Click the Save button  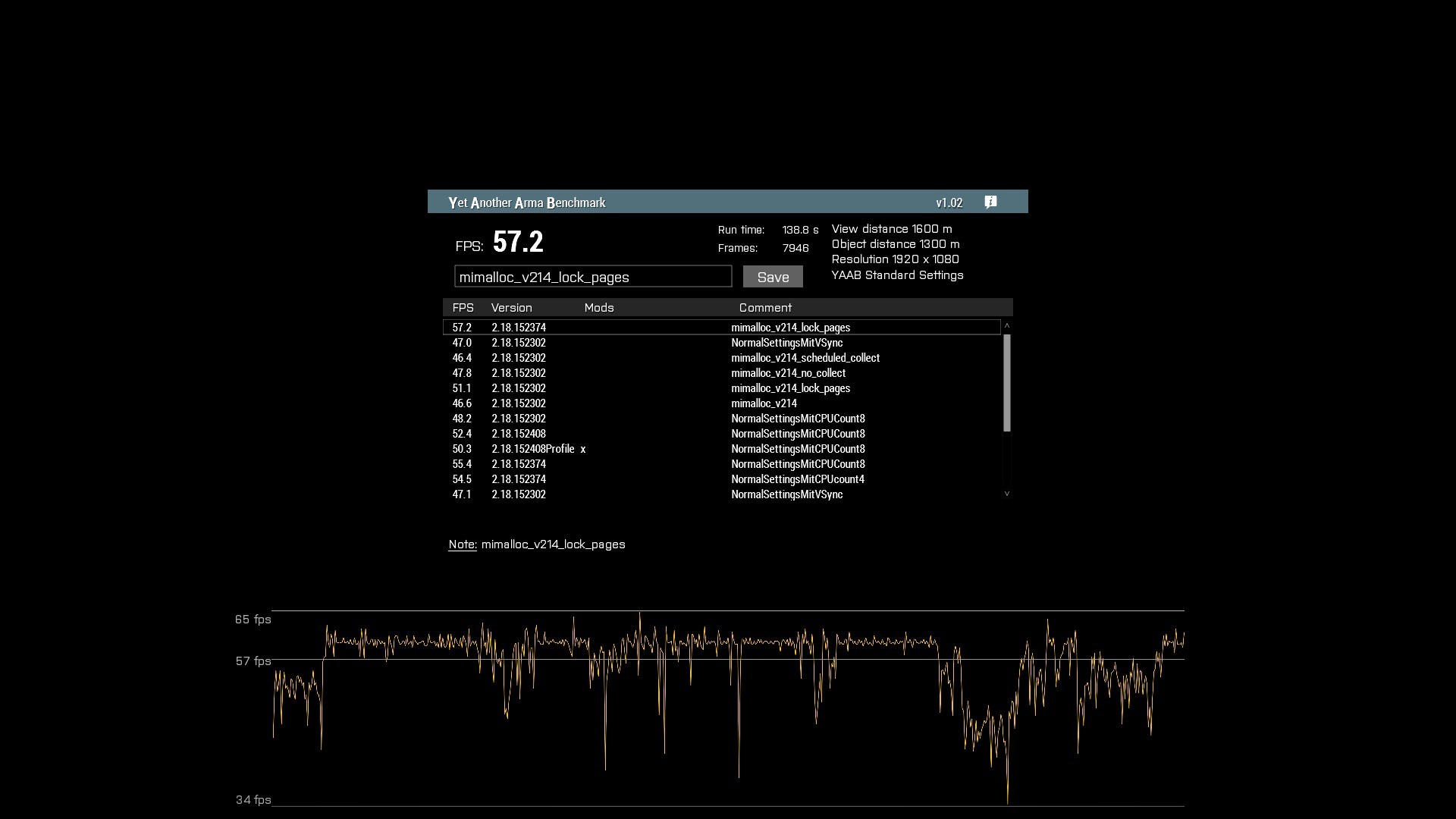773,277
